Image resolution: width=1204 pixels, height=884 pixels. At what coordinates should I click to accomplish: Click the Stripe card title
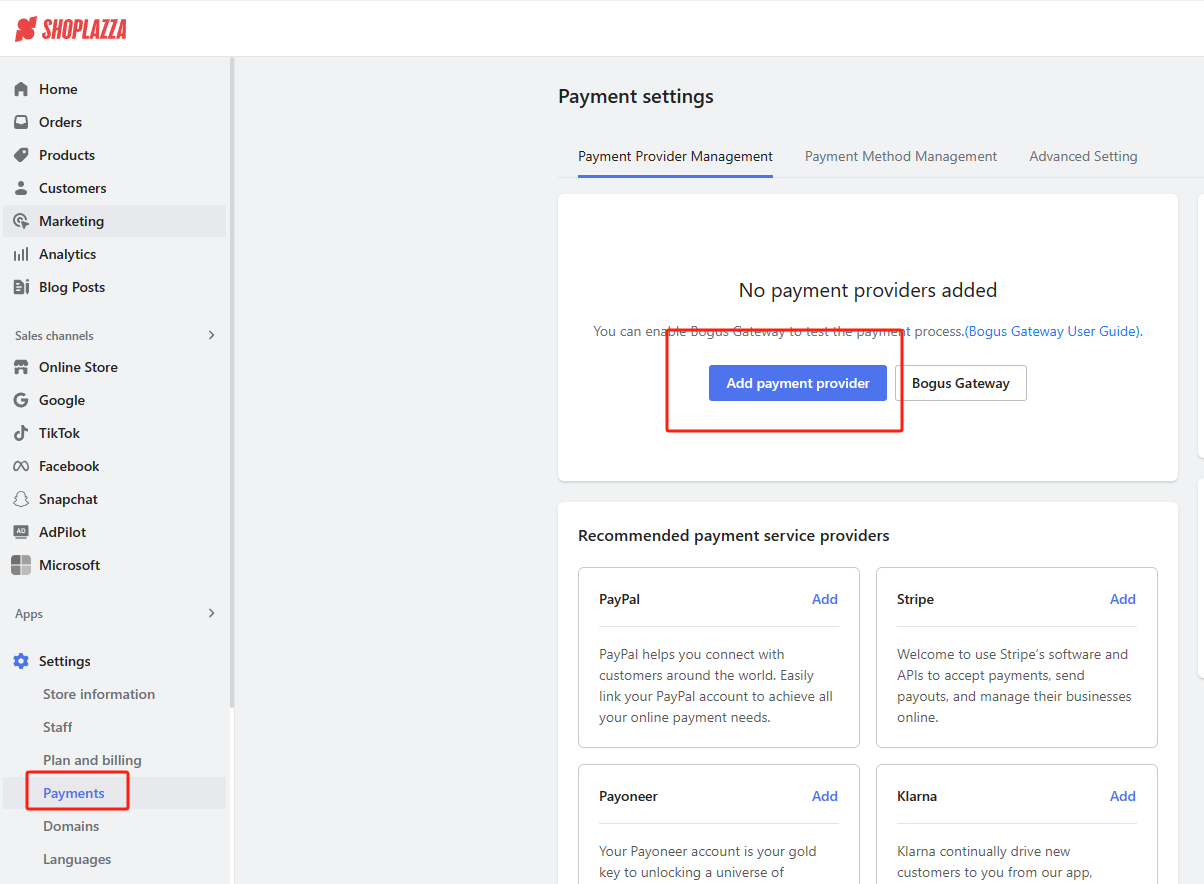coord(915,600)
